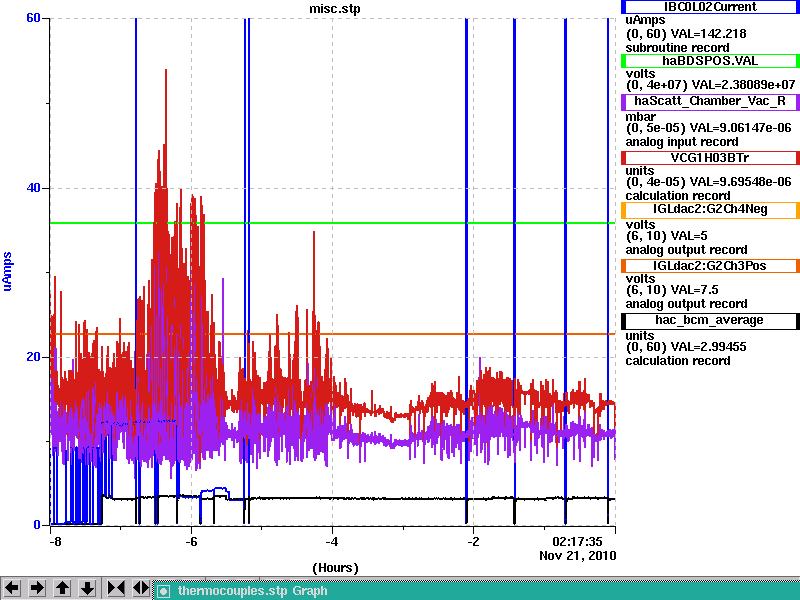Click the mbar units label

[640, 117]
